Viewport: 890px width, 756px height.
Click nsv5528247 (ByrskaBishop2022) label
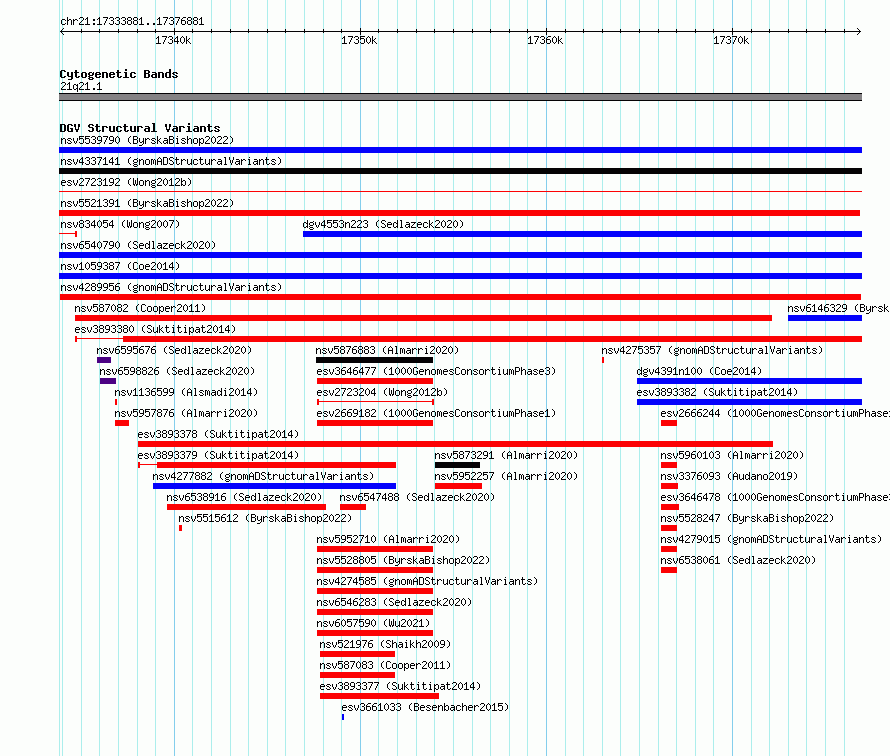coord(747,518)
